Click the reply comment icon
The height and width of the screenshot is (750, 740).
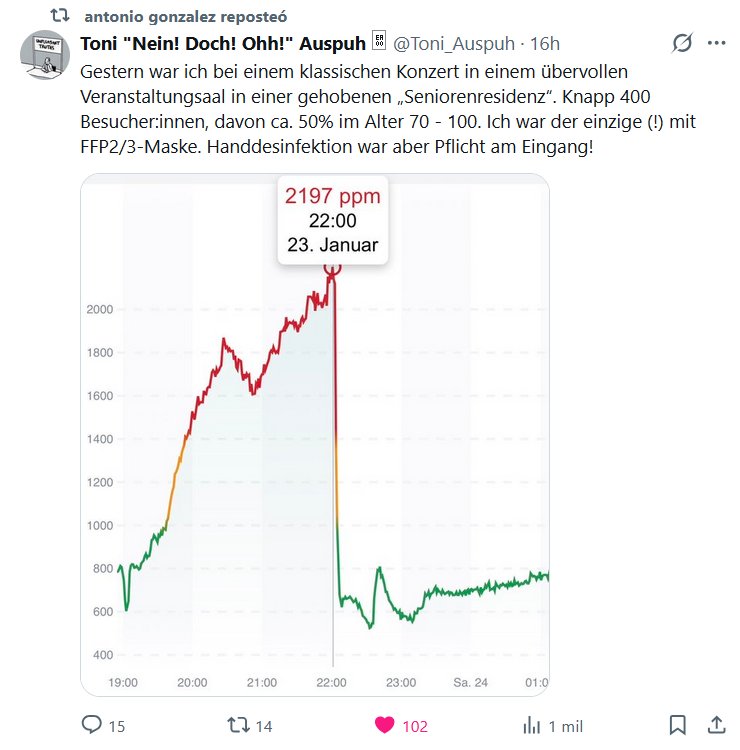[92, 725]
